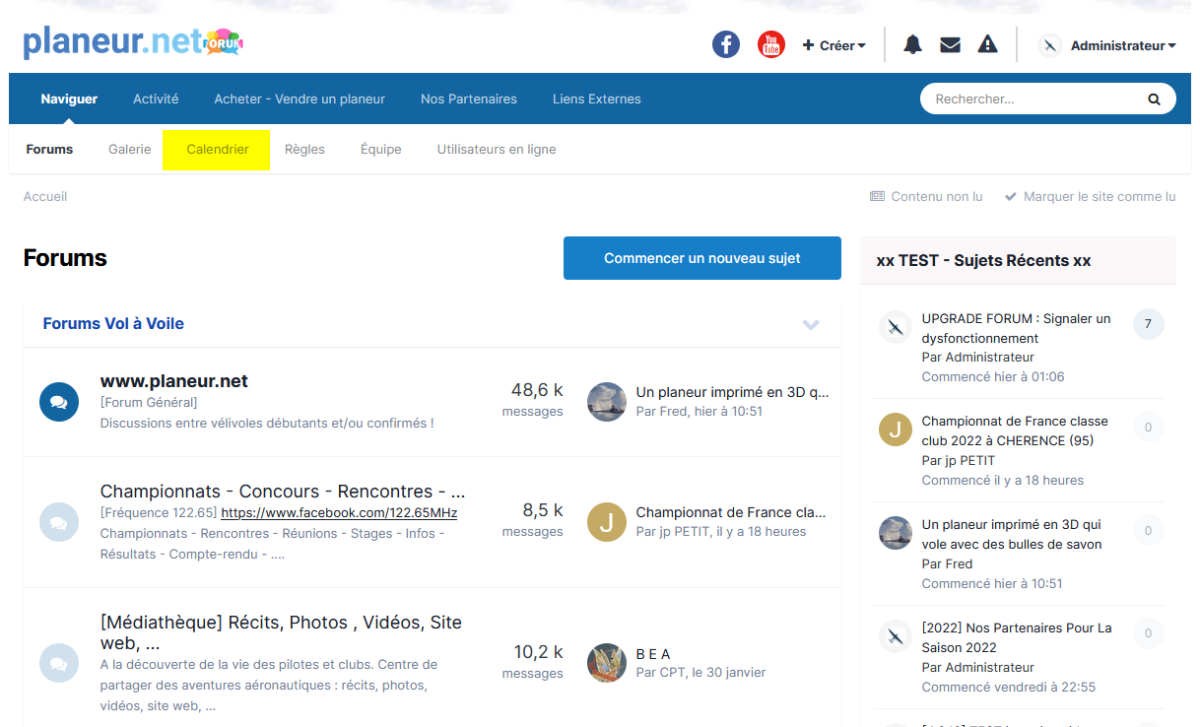Viewport: 1200px width, 727px height.
Task: Go to the Galerie section
Action: tap(130, 149)
